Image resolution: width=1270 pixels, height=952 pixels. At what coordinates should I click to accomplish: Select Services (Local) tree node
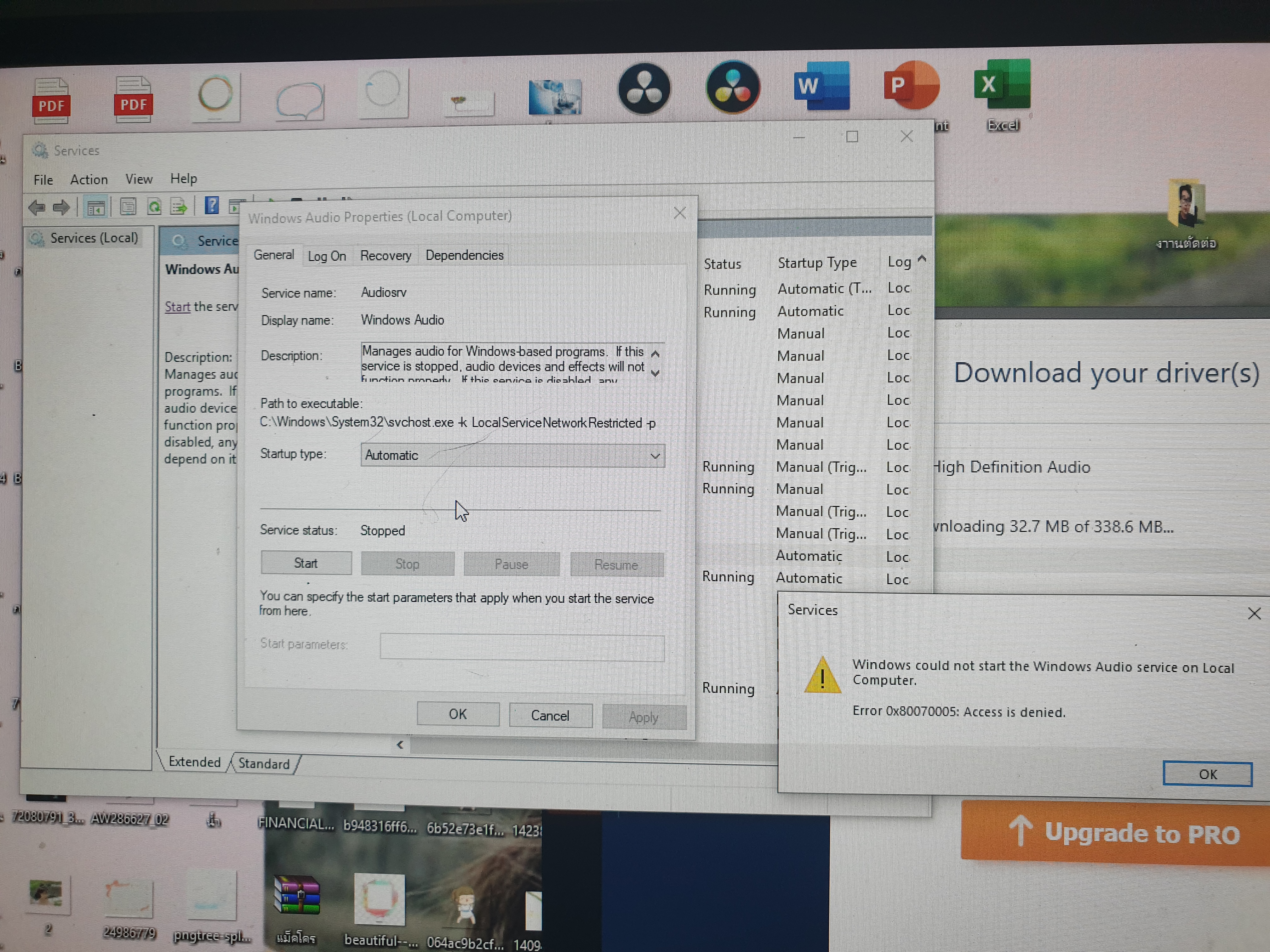[x=94, y=238]
